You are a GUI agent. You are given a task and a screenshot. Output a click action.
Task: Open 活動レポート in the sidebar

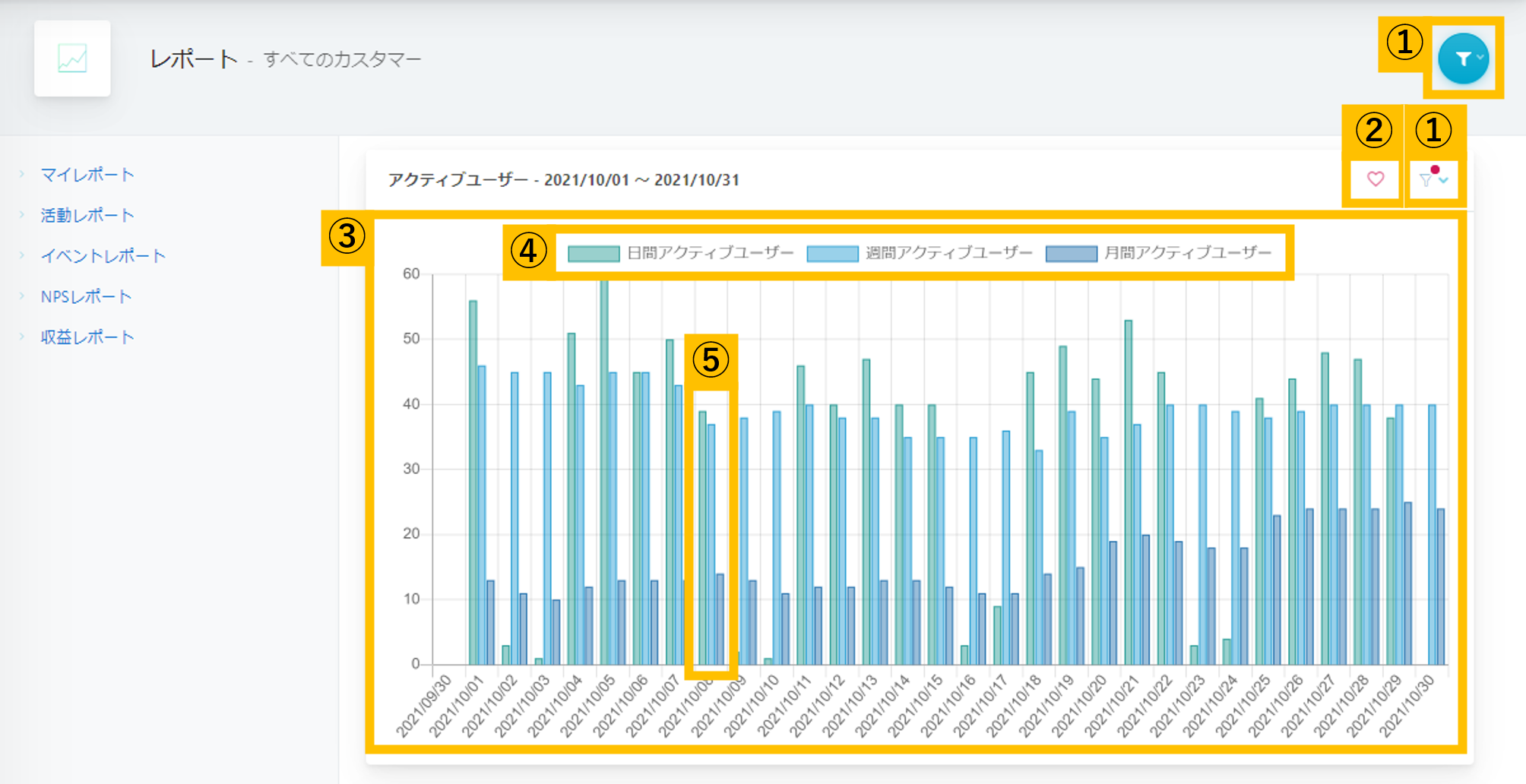coord(87,215)
